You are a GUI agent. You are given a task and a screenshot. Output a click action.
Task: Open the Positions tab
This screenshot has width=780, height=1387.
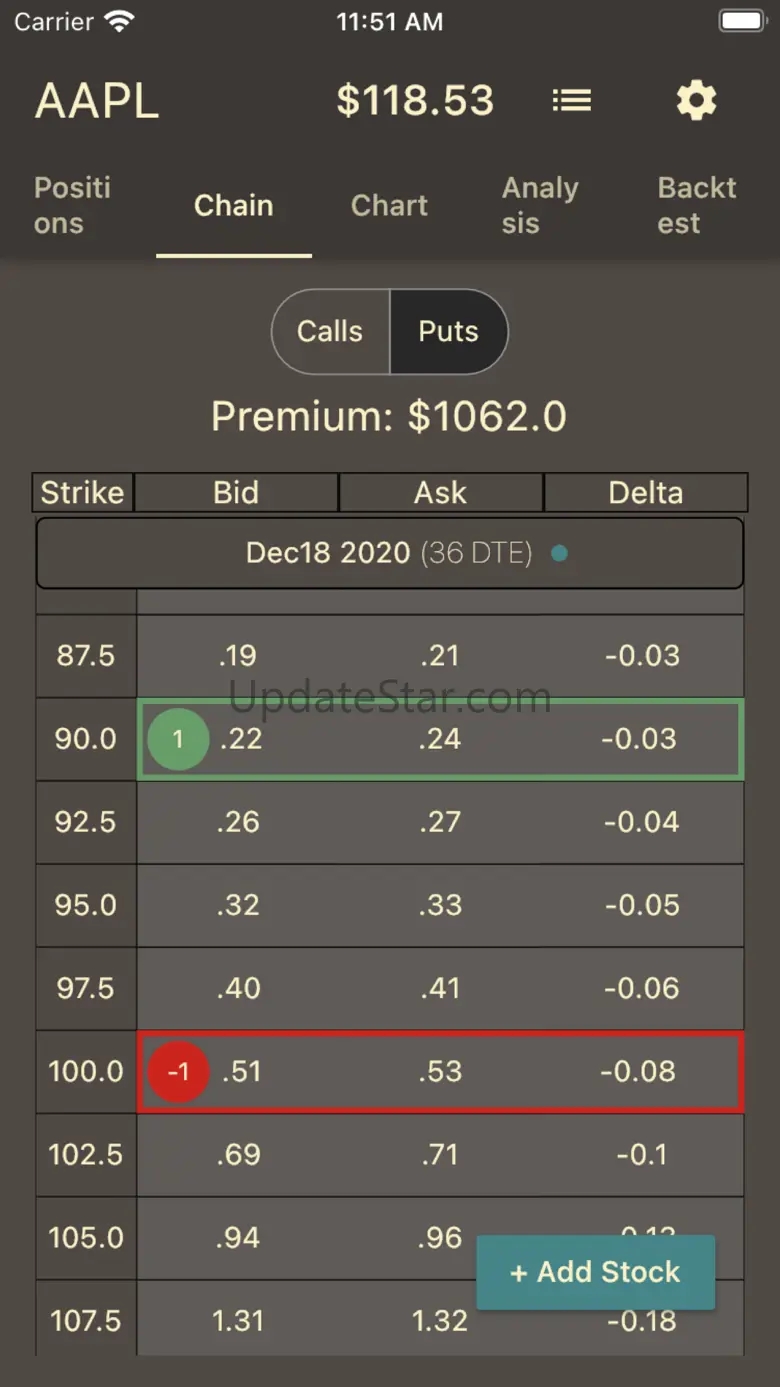click(x=72, y=205)
